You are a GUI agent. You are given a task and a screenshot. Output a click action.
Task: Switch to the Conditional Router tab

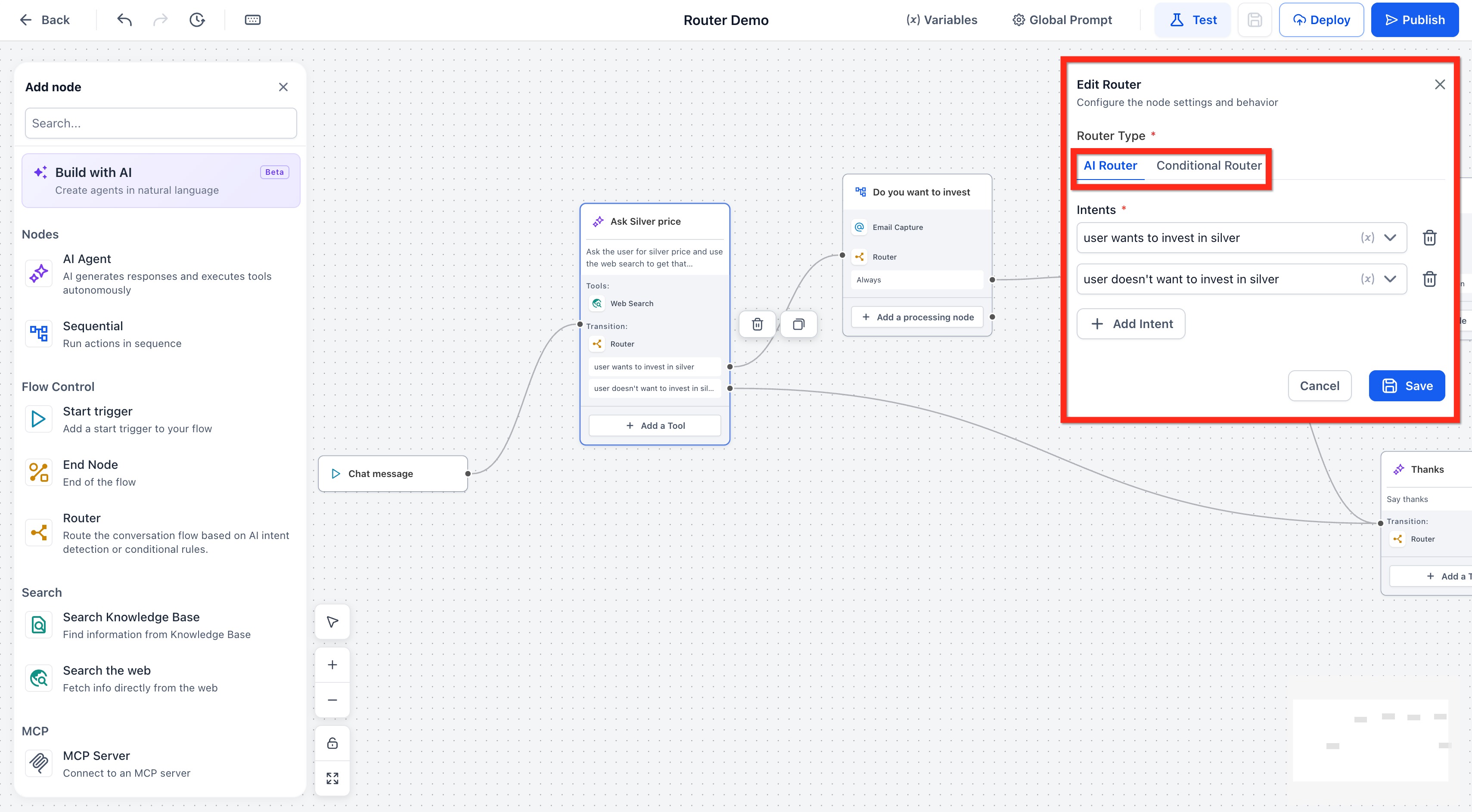(x=1208, y=166)
